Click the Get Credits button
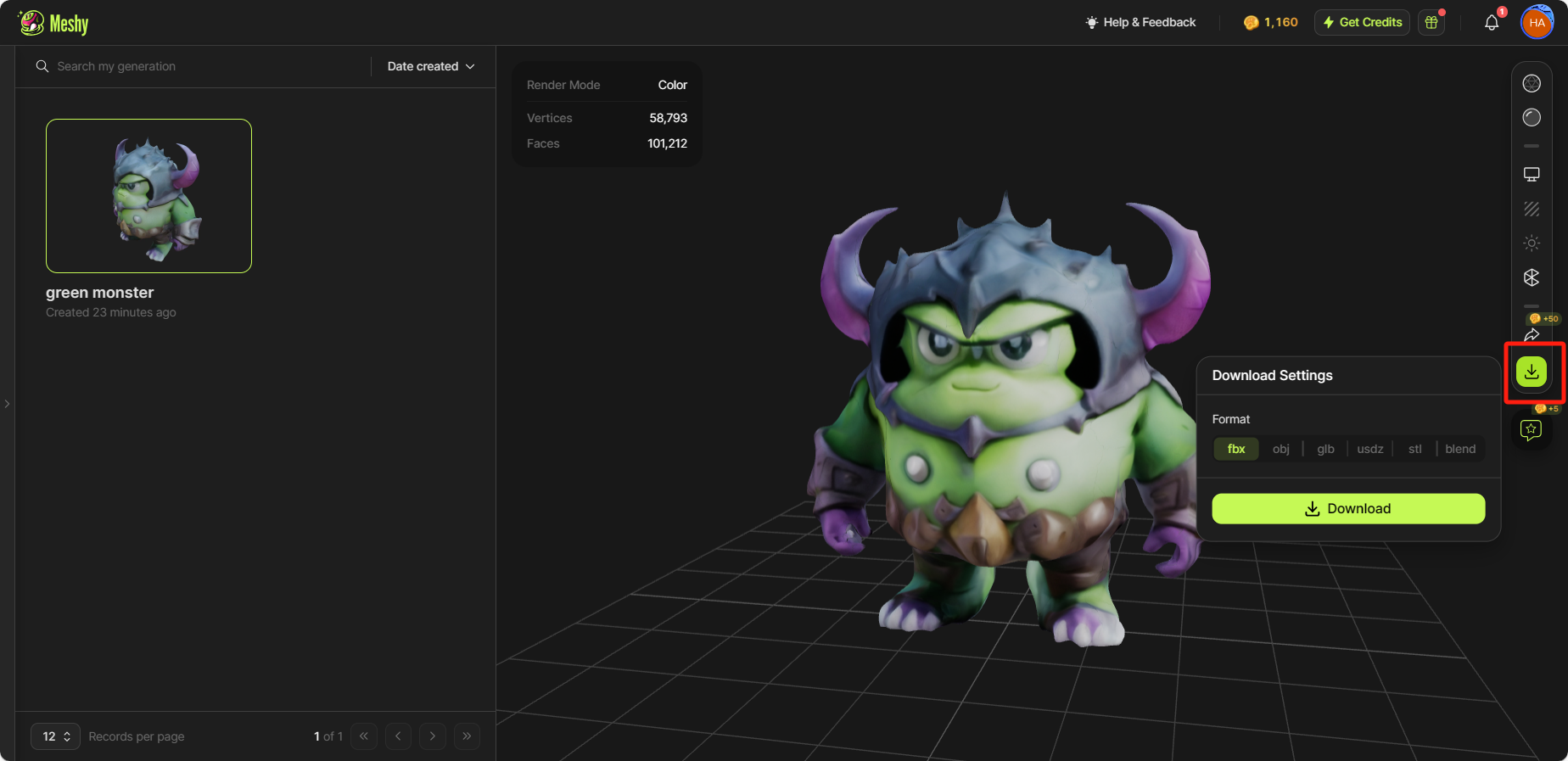The width and height of the screenshot is (1568, 761). pyautogui.click(x=1362, y=22)
